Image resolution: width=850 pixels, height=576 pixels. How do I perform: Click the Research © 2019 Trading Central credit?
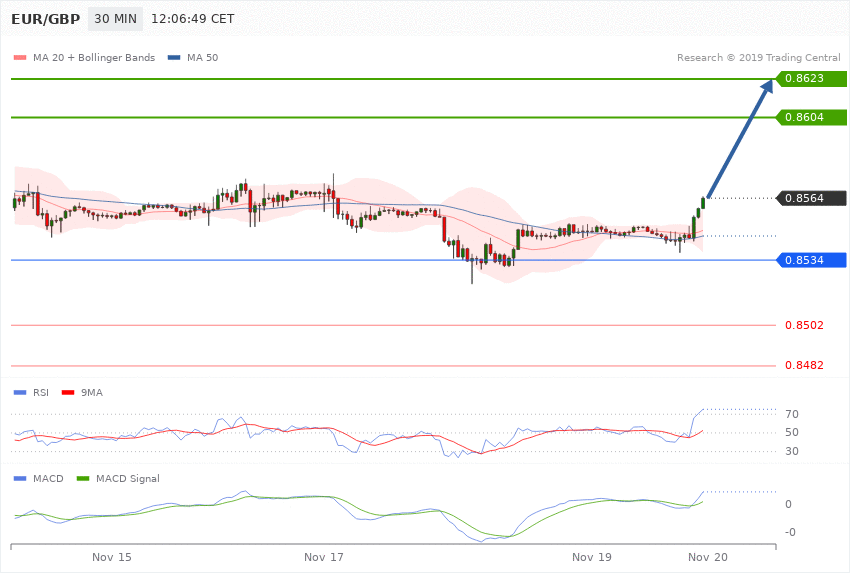click(x=758, y=57)
